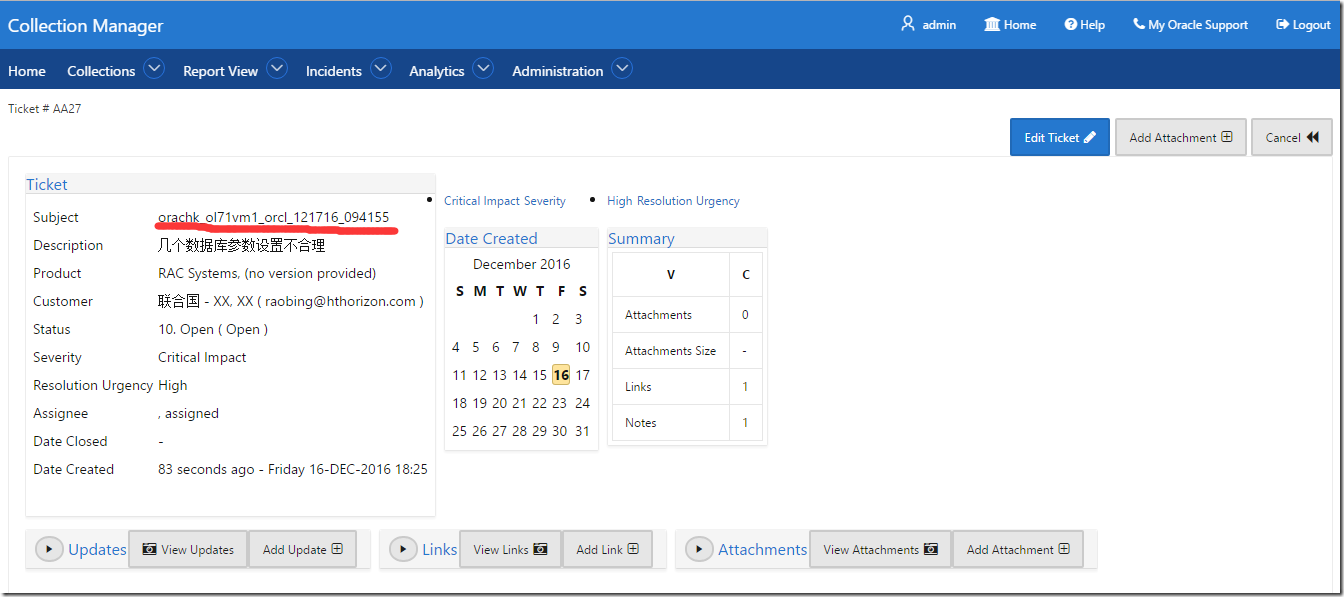
Task: Click the Links count value 1
Action: tap(745, 387)
